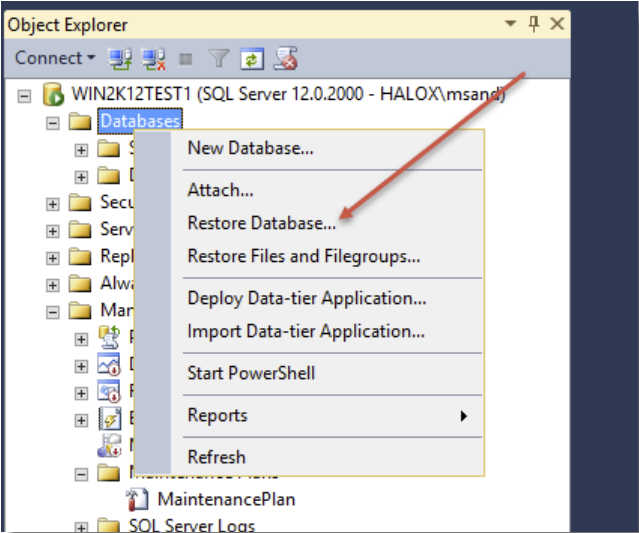This screenshot has height=533, width=639.
Task: Open the Object Explorer window position dropdown arrow
Action: pos(510,23)
